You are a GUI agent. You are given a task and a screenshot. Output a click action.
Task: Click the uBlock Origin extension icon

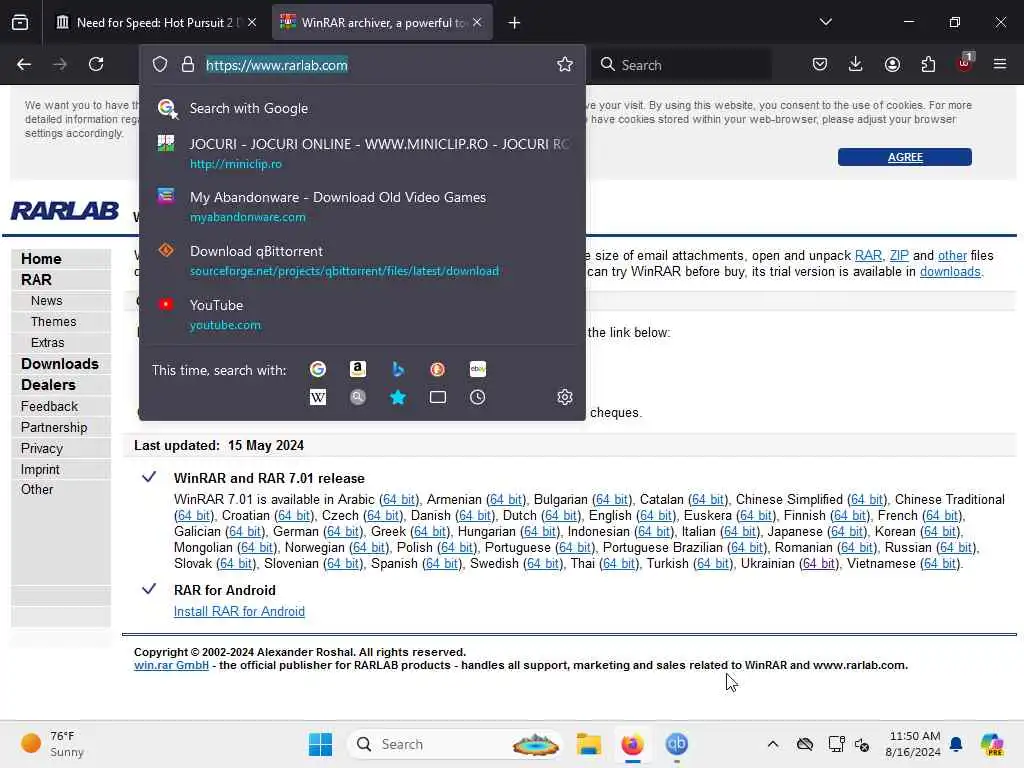click(964, 63)
